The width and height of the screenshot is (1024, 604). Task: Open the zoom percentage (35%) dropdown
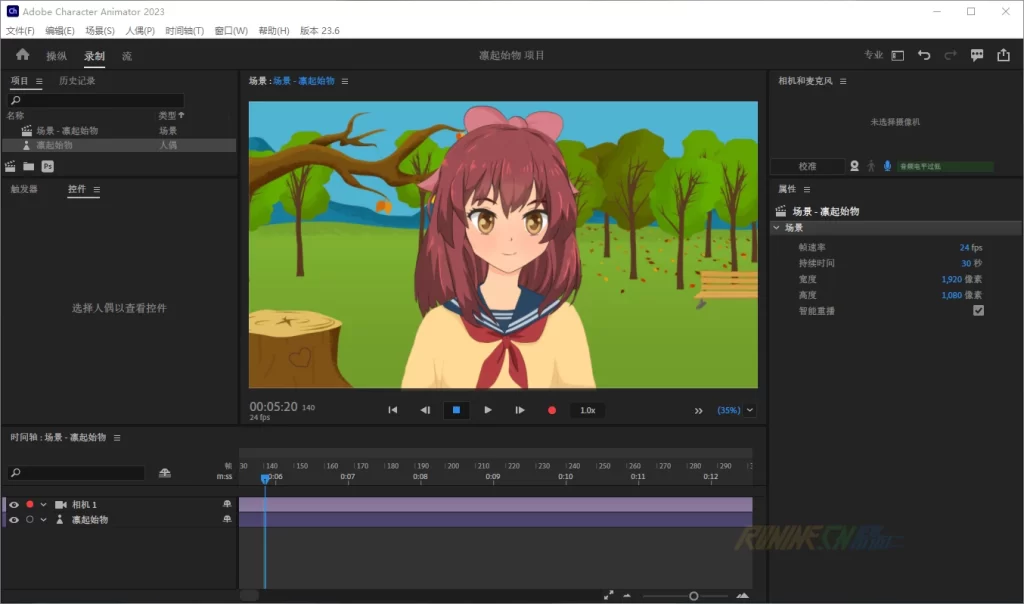coord(750,410)
